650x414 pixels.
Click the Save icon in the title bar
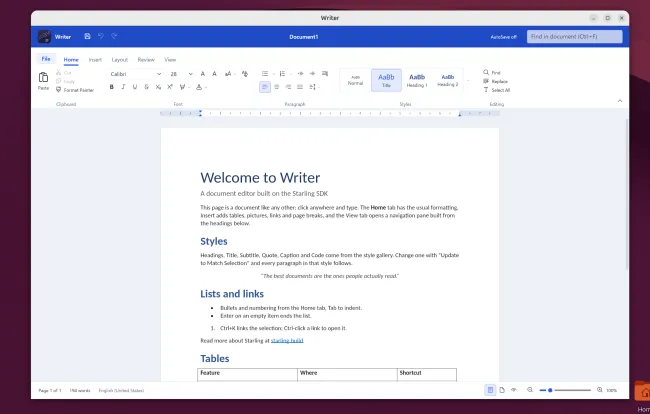coord(87,36)
